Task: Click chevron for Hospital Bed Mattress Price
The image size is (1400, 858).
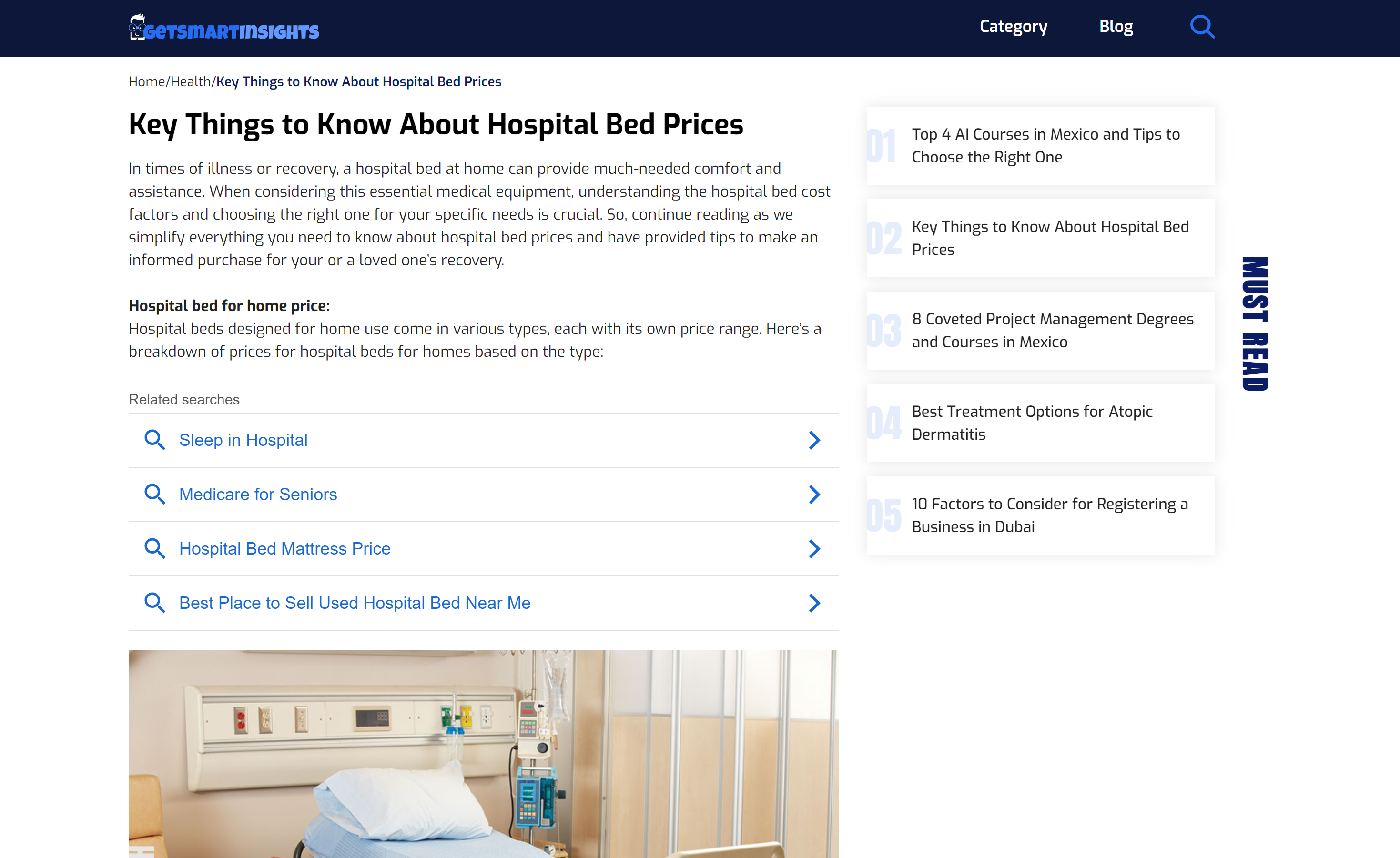Action: [814, 548]
